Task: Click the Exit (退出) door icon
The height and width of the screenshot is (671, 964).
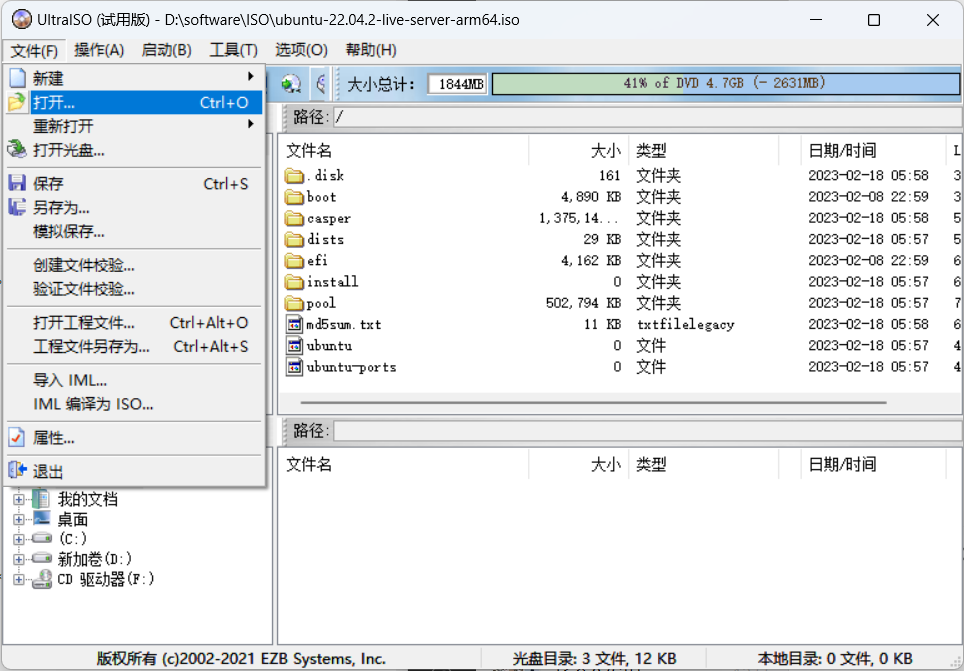Action: (17, 471)
